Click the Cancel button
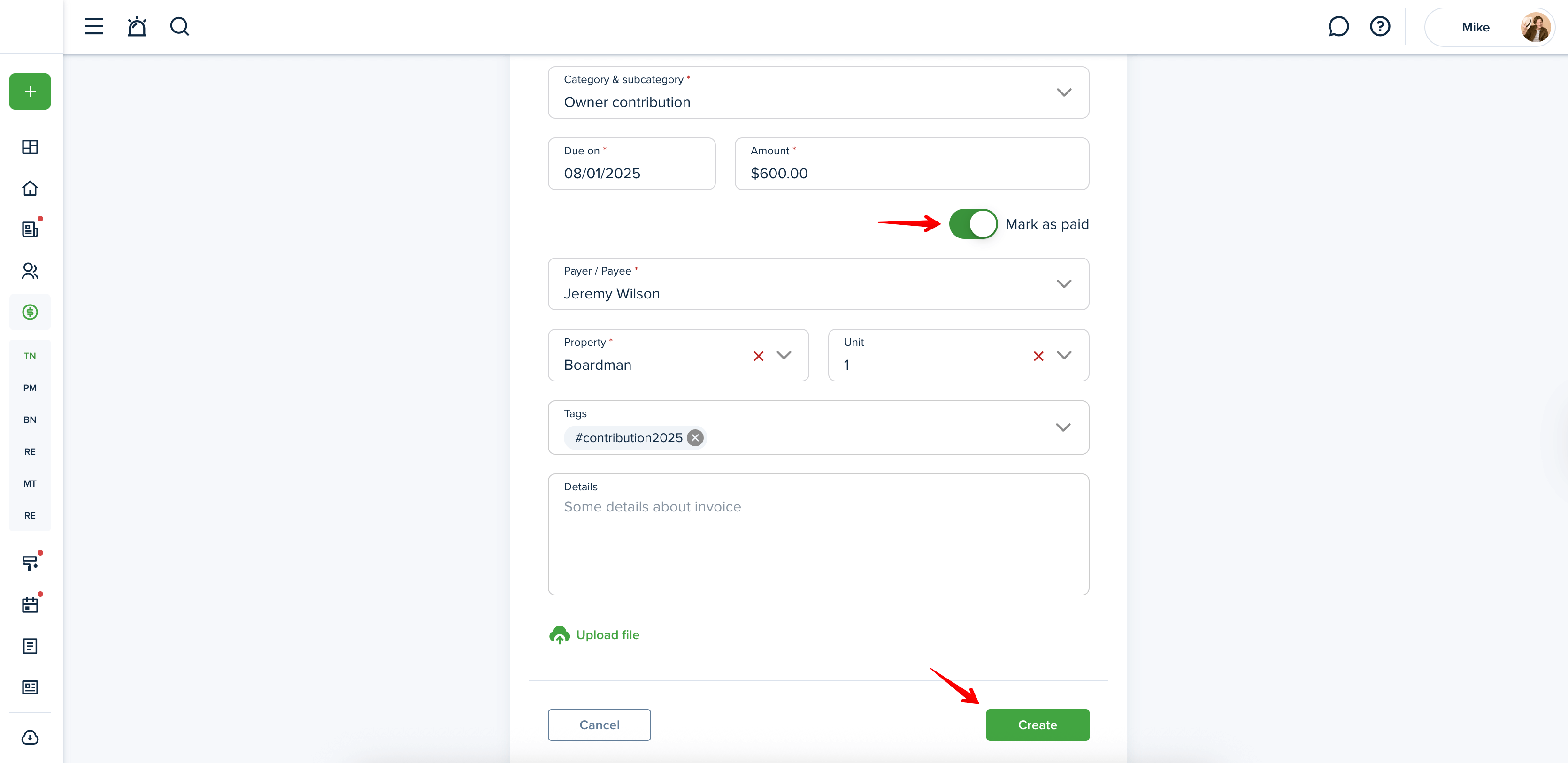This screenshot has height=763, width=1568. pos(599,725)
